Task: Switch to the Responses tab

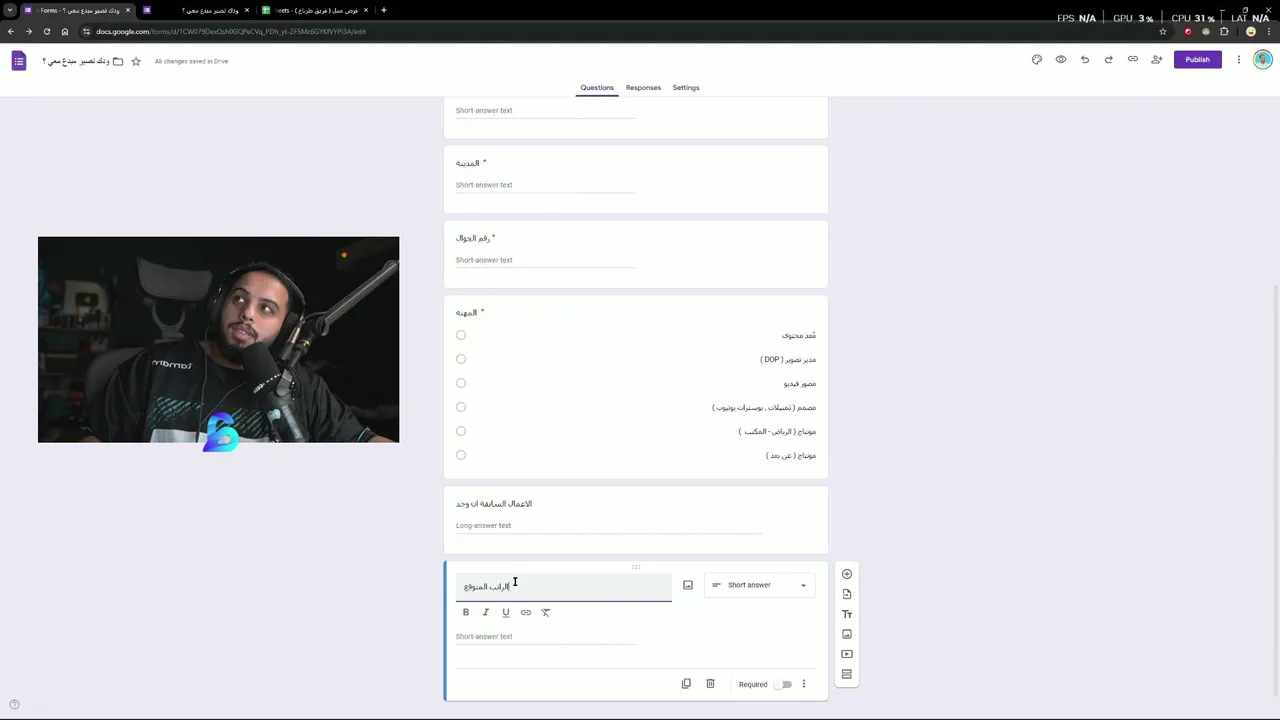Action: pos(643,88)
